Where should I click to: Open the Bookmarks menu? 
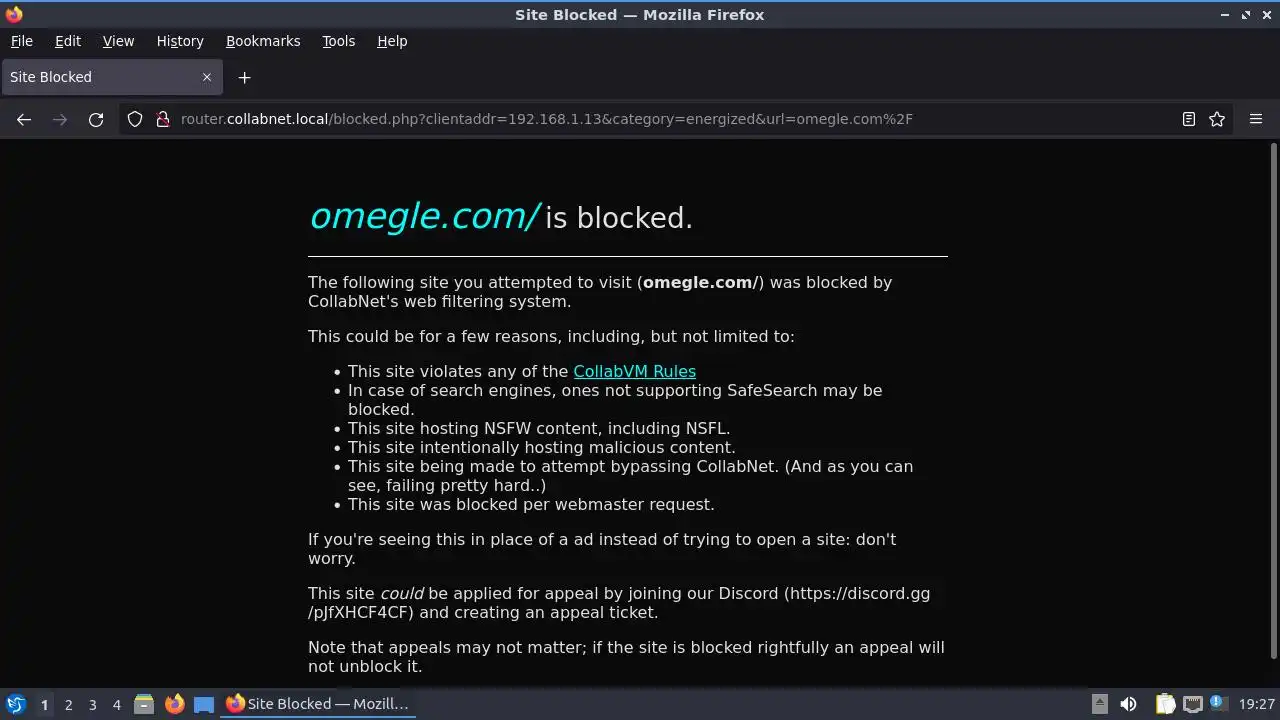click(263, 41)
